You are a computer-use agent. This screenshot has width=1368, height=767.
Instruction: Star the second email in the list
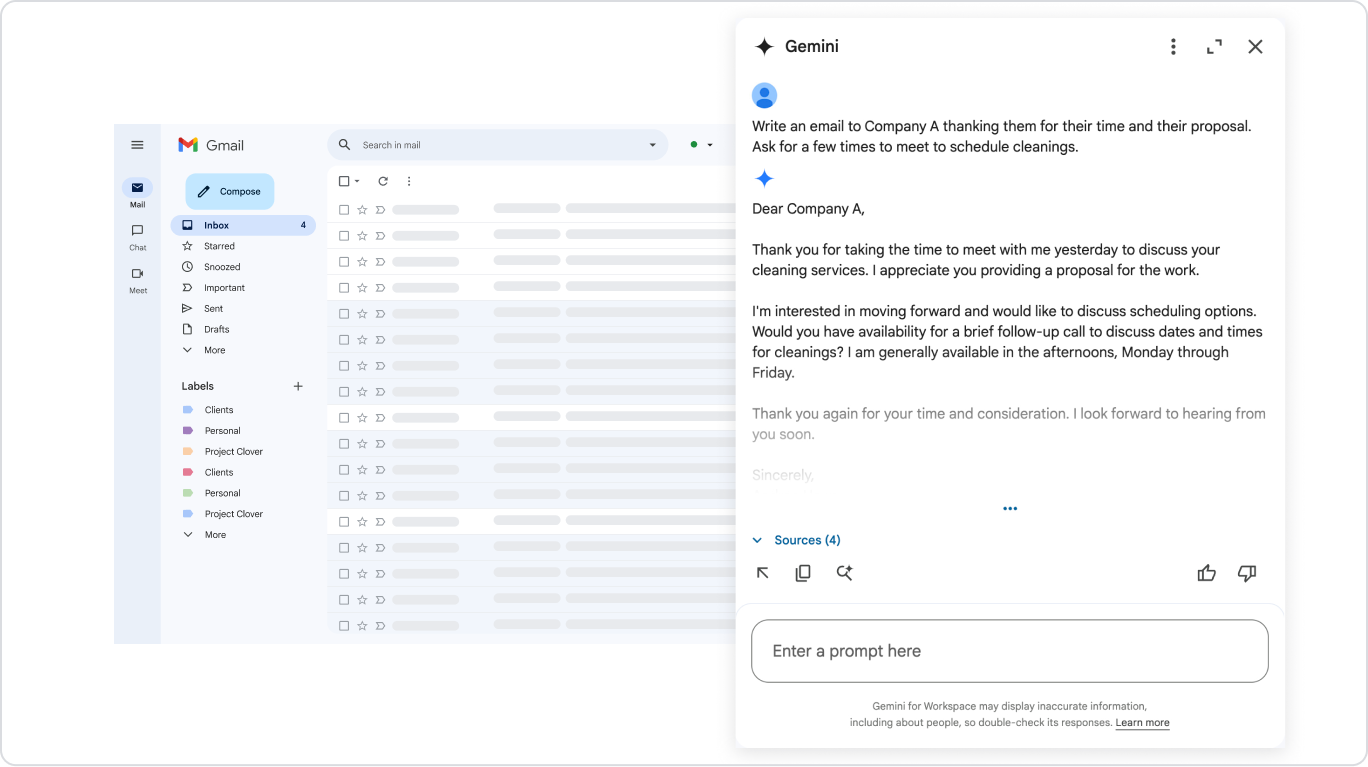(x=362, y=236)
